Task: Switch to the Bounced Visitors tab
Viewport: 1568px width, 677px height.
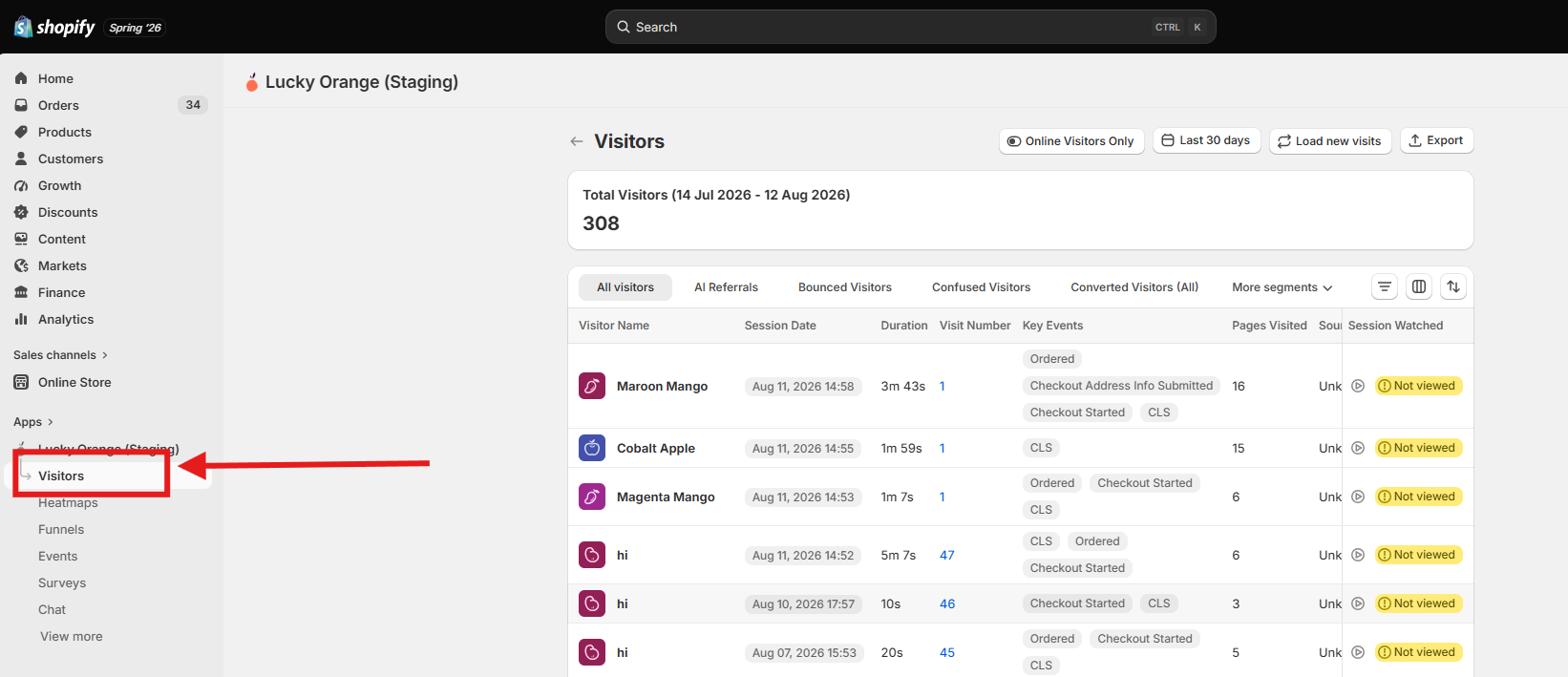Action: (x=845, y=287)
